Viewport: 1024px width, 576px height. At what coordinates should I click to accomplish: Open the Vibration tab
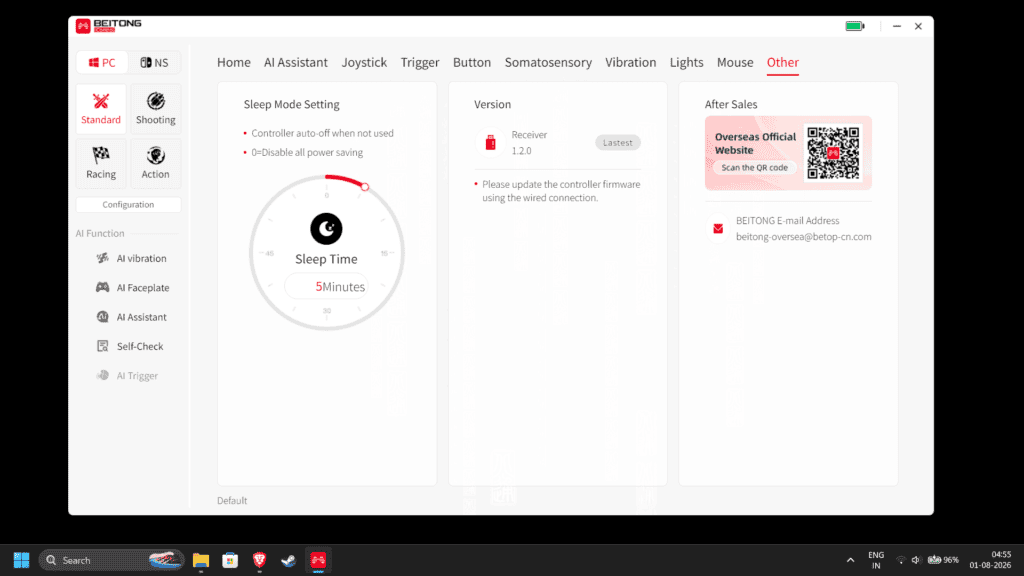630,63
